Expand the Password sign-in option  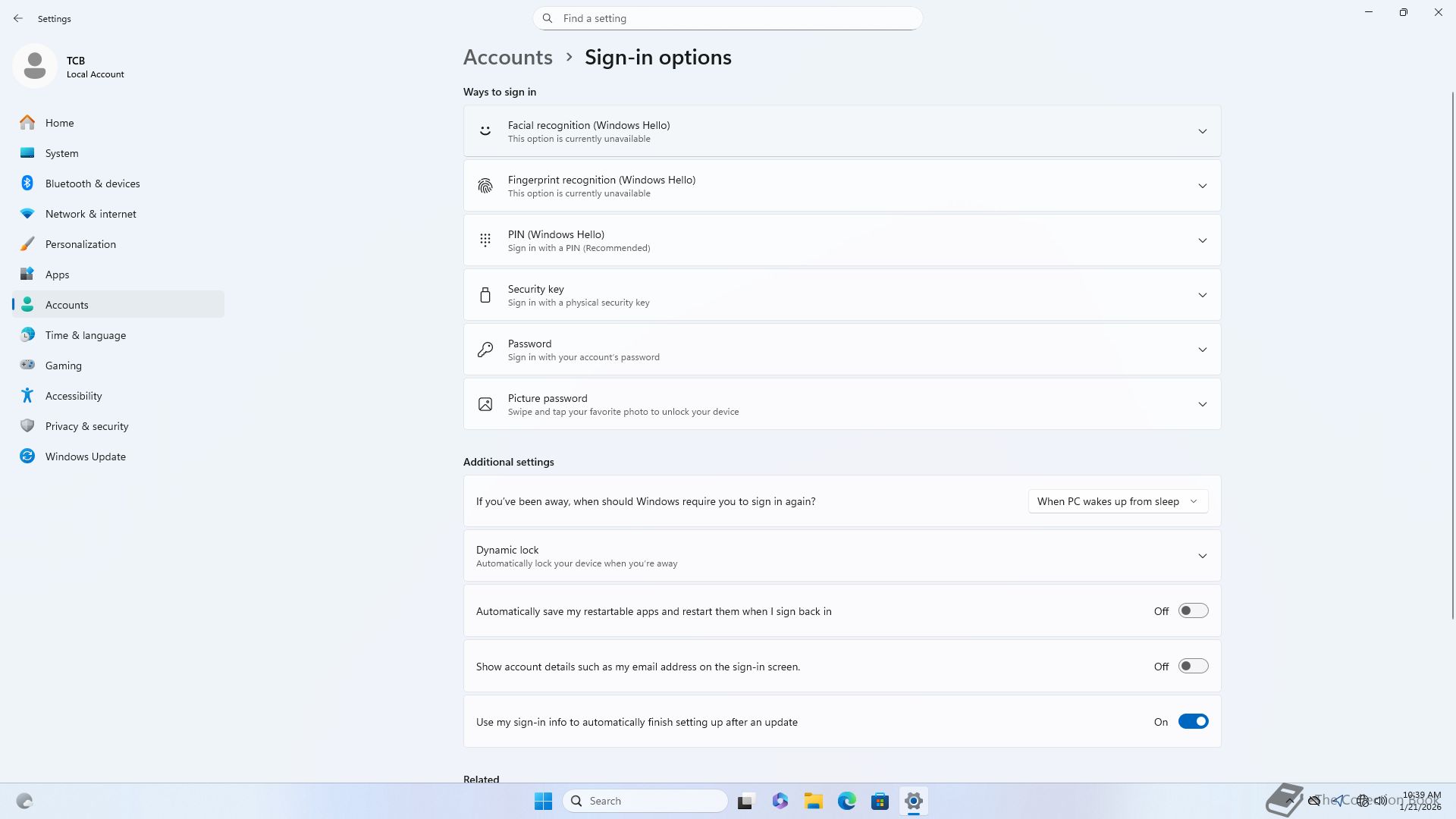(1202, 350)
